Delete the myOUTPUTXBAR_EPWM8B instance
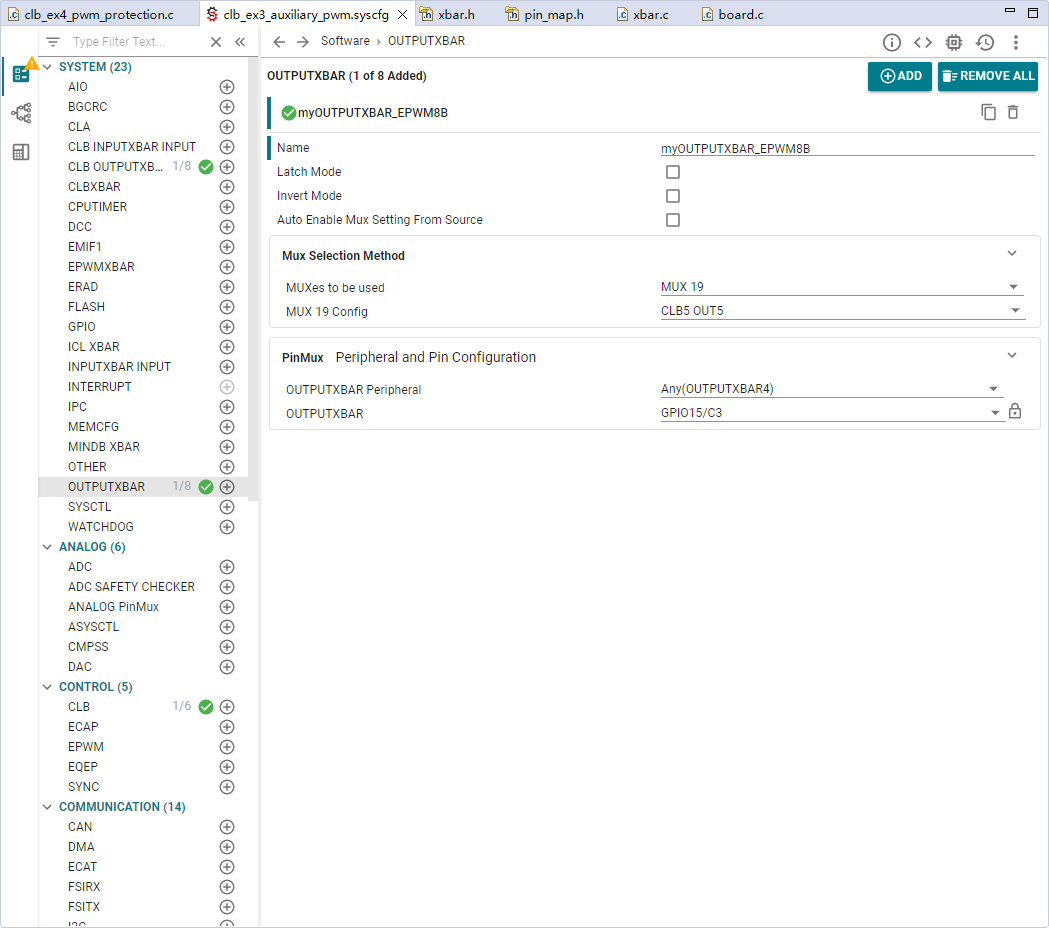Viewport: 1049px width, 928px height. click(x=1013, y=112)
